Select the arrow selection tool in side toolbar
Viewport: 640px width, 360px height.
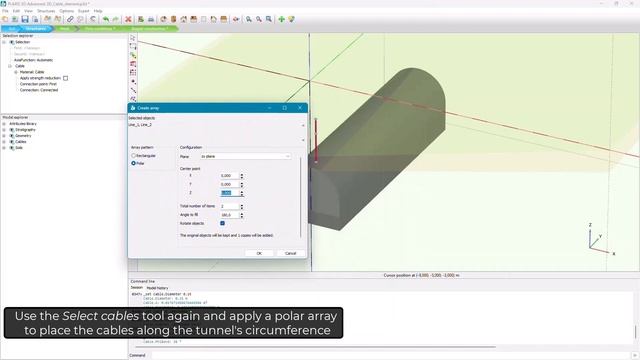pos(133,38)
